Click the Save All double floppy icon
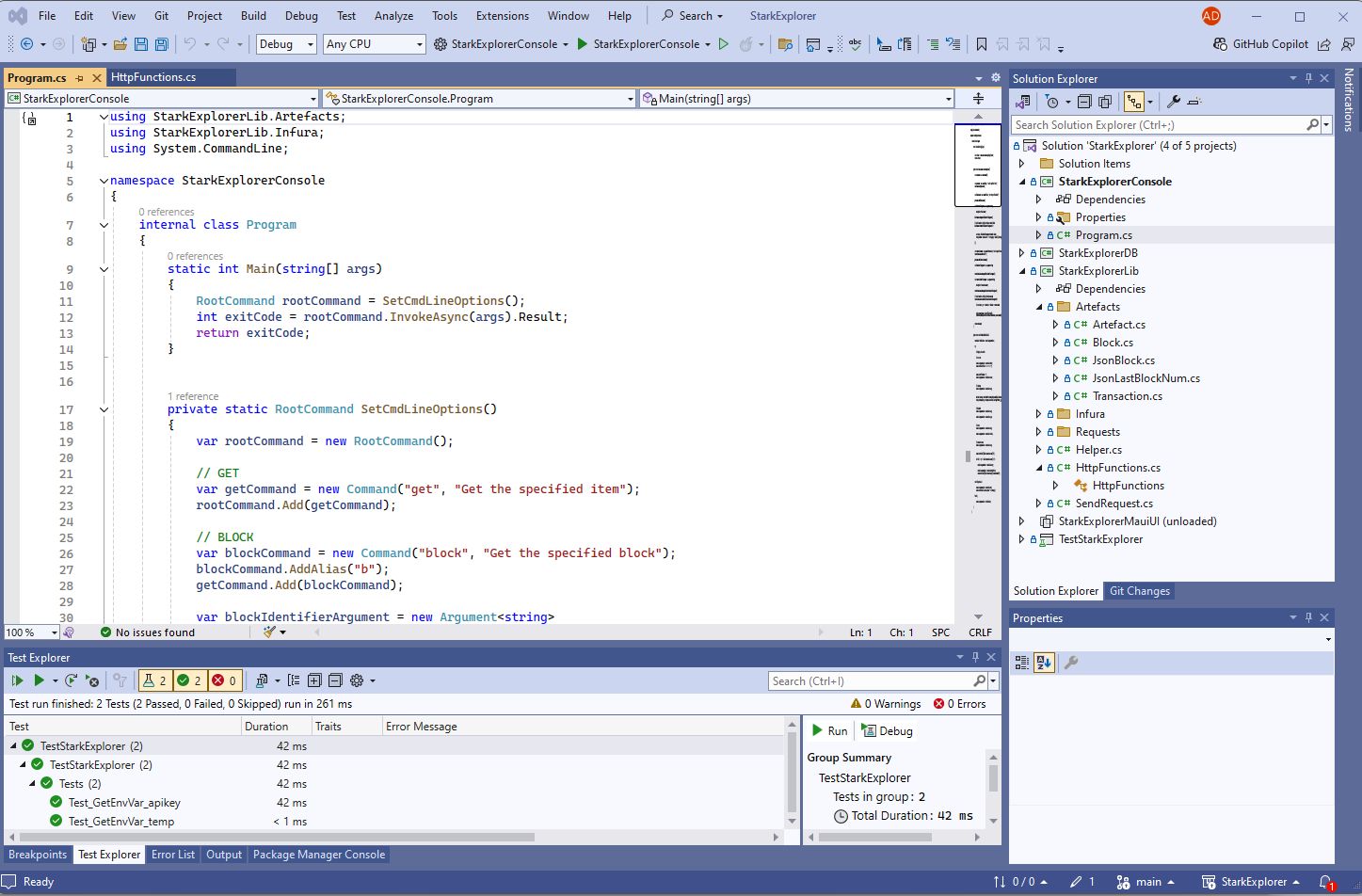Image resolution: width=1362 pixels, height=896 pixels. point(162,44)
